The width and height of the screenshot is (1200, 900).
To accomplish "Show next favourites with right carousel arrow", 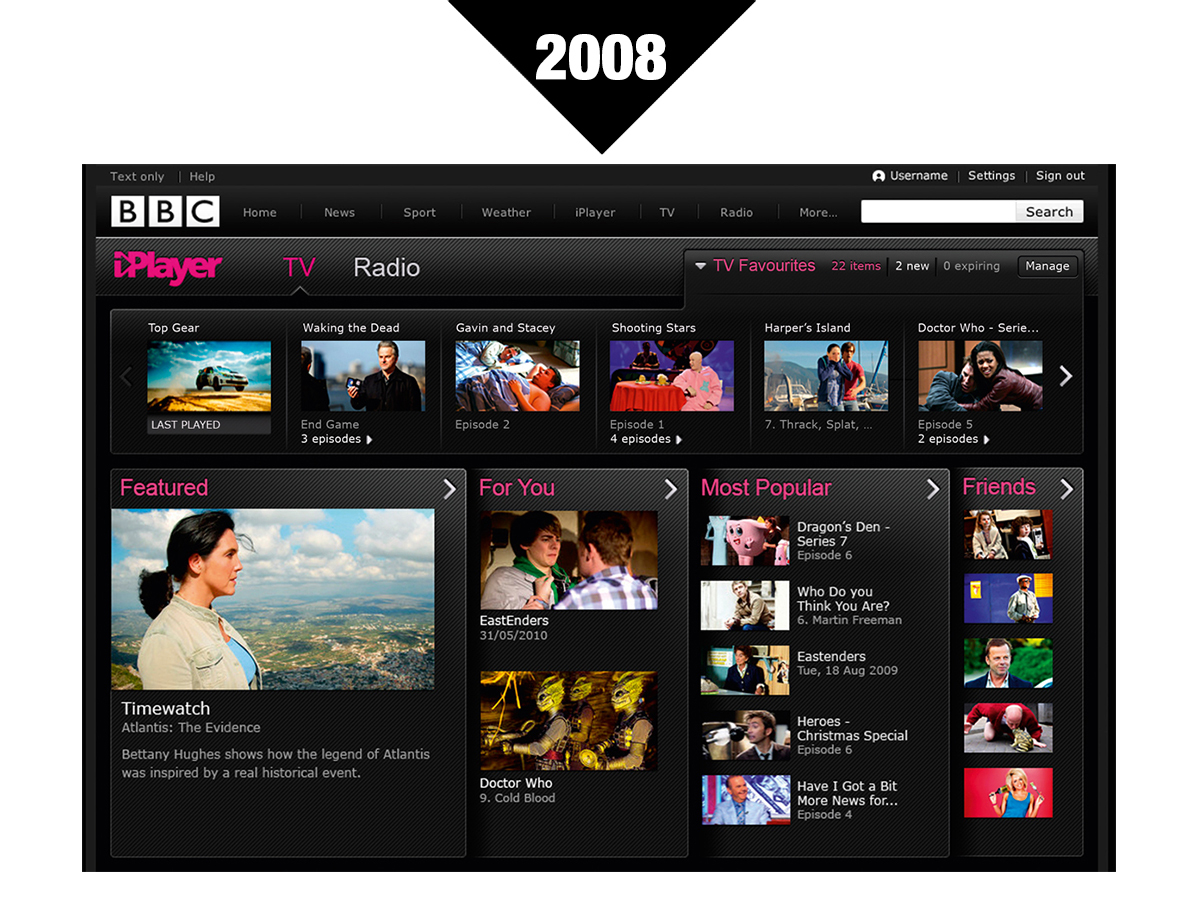I will click(1065, 376).
